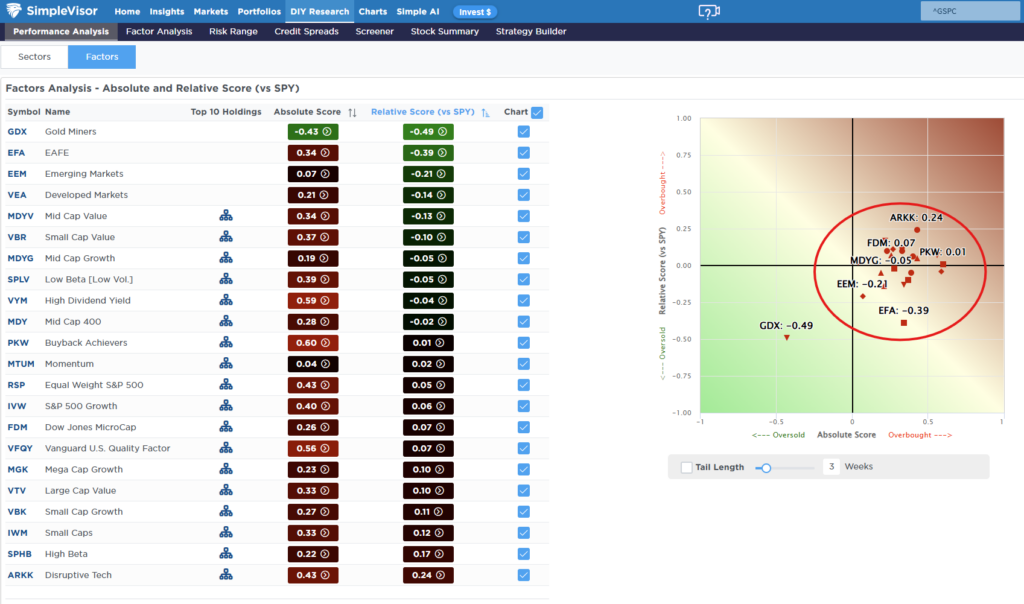Open ARKK top 10 holdings icon
1024x604 pixels.
click(x=226, y=575)
